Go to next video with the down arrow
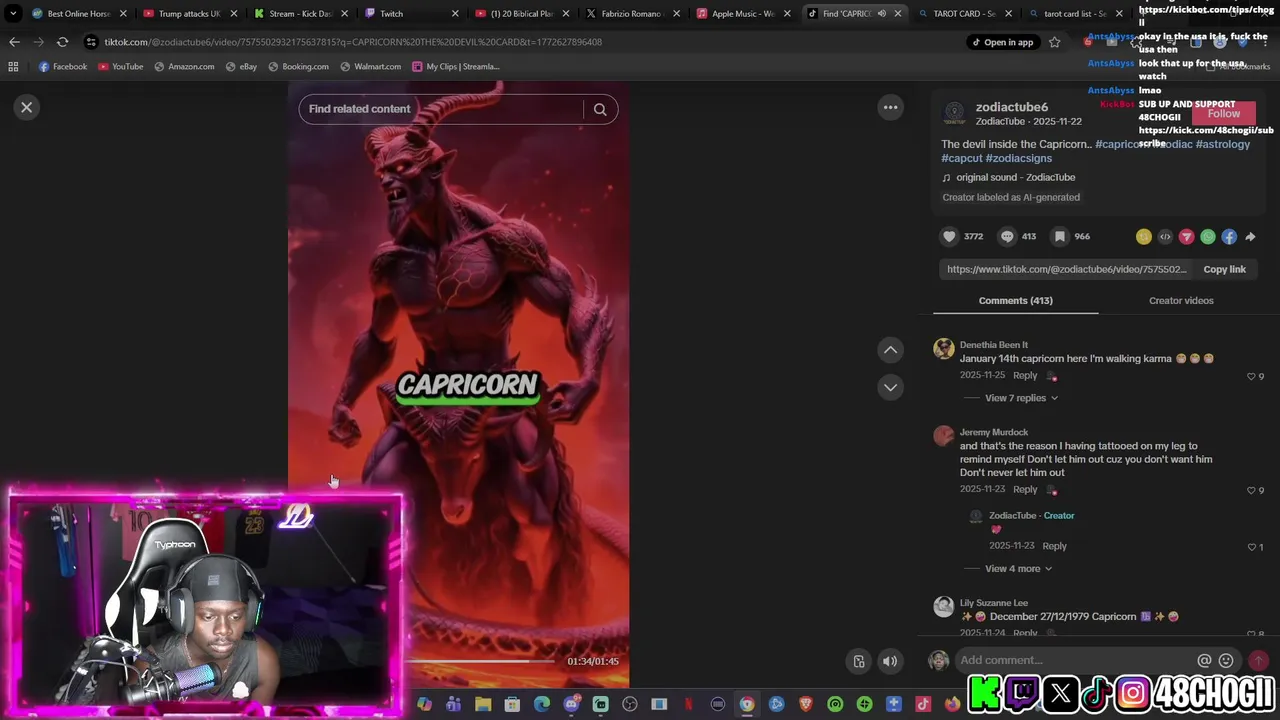This screenshot has width=1280, height=720. [890, 387]
